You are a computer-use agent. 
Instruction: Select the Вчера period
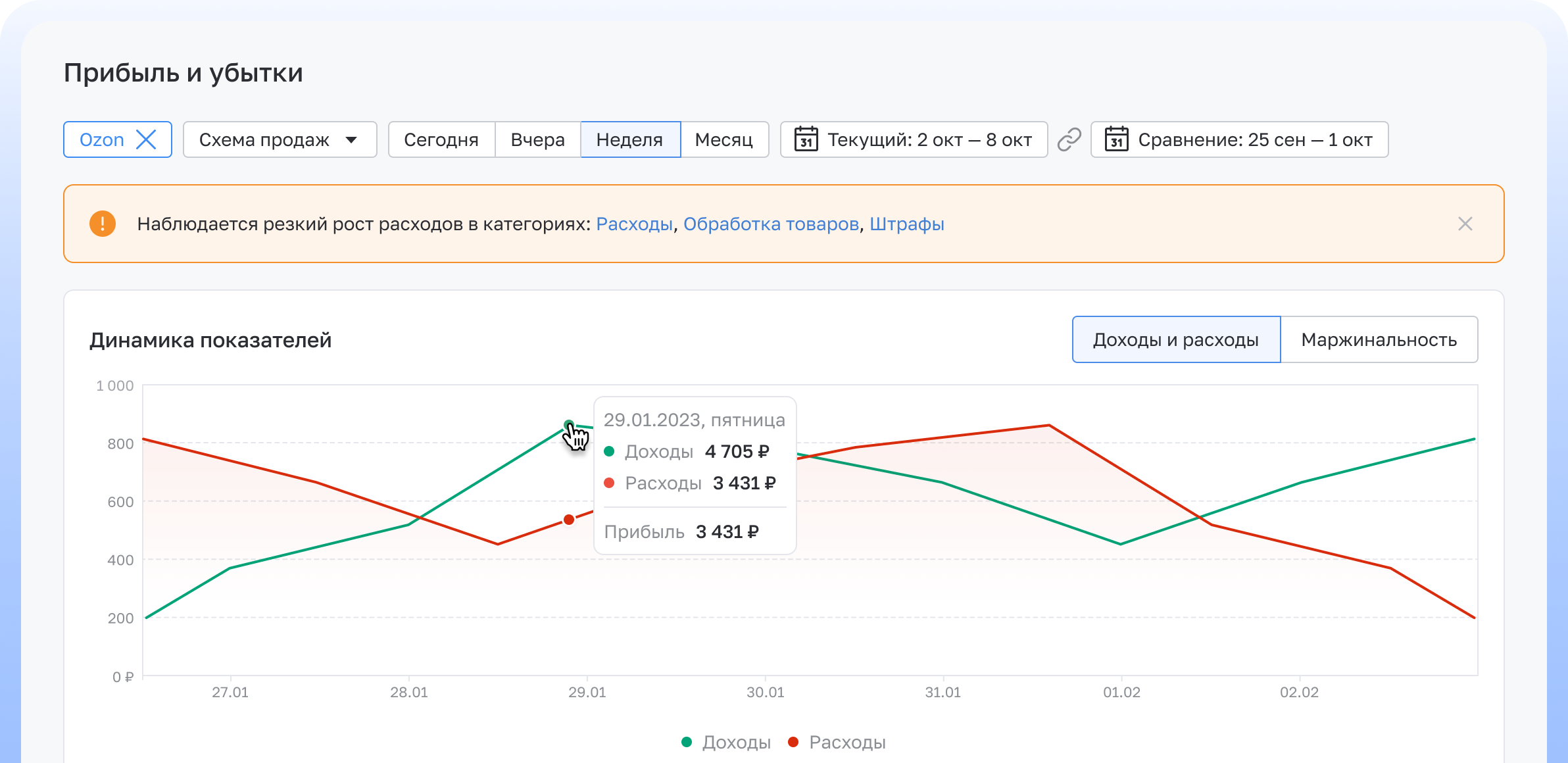tap(537, 139)
